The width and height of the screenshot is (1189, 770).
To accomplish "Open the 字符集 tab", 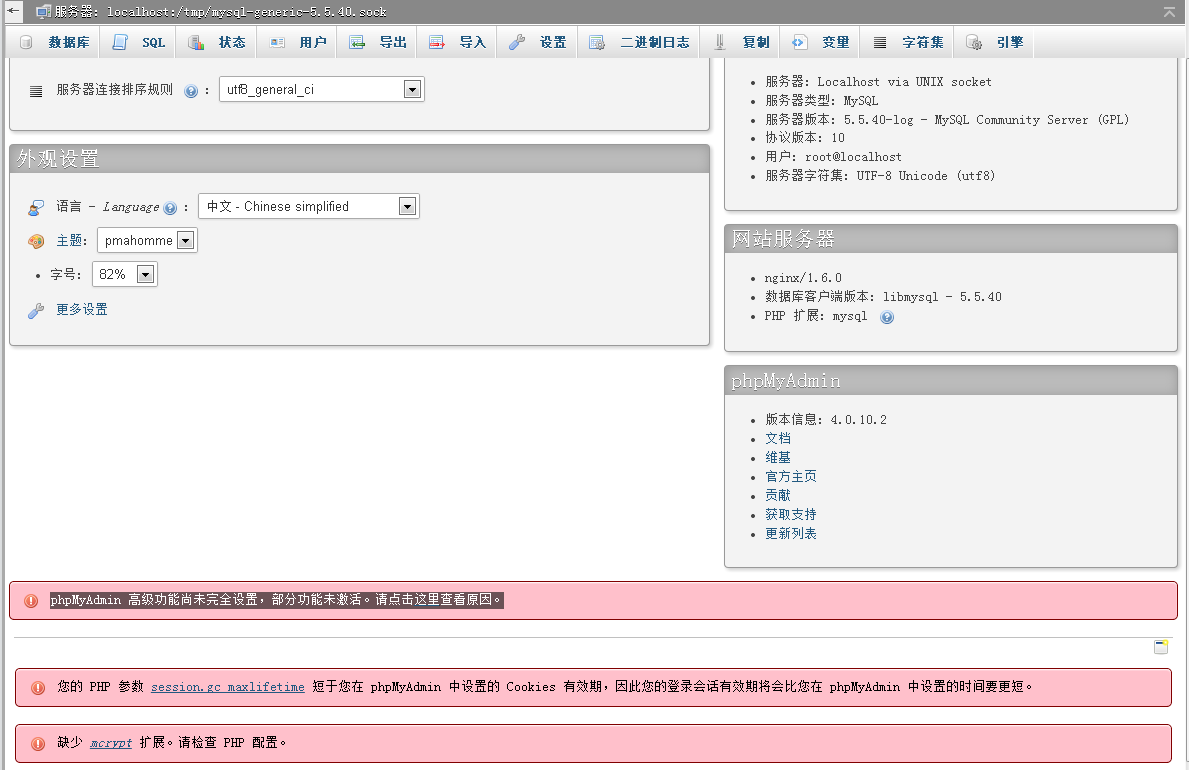I will (908, 42).
